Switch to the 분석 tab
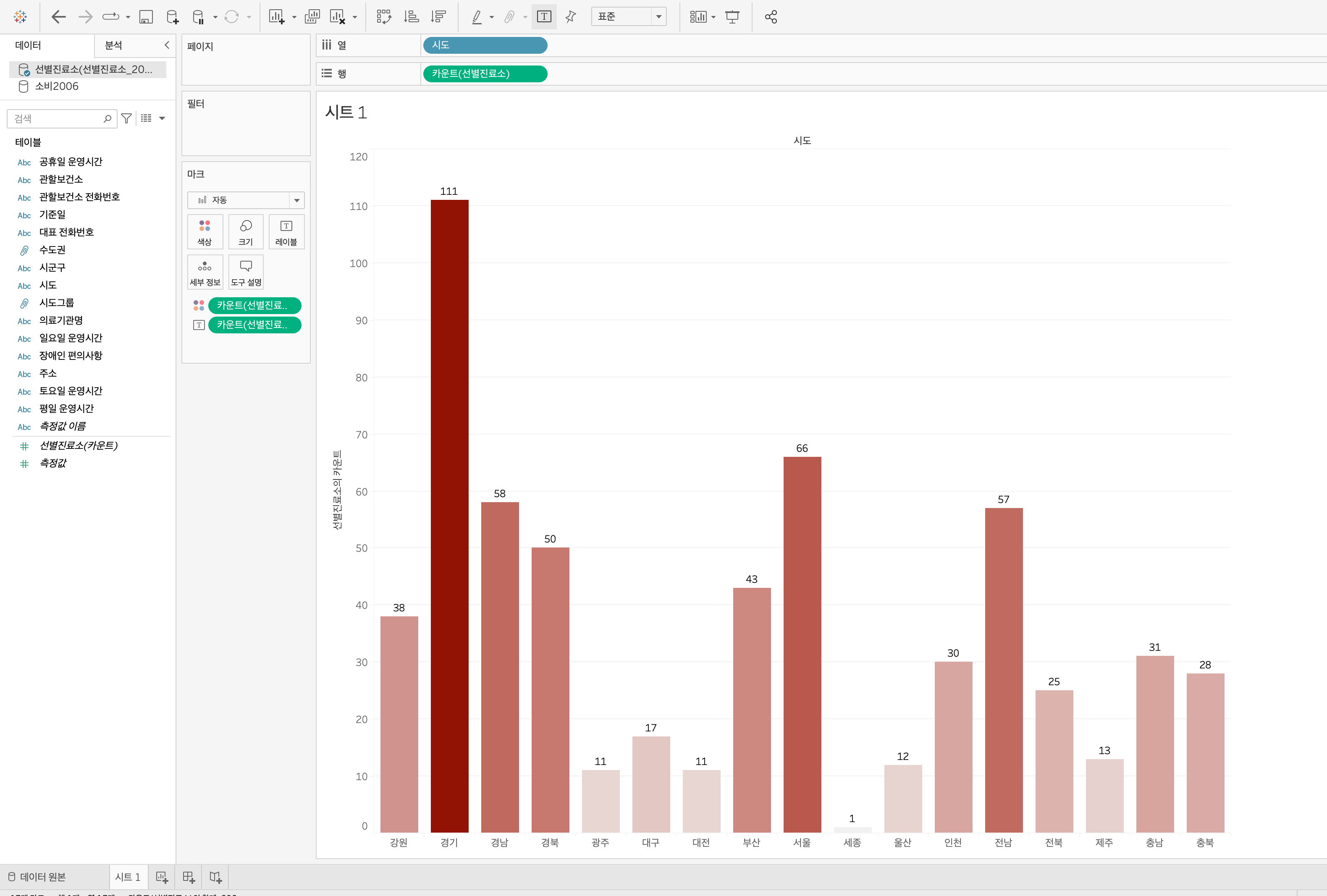 114,45
